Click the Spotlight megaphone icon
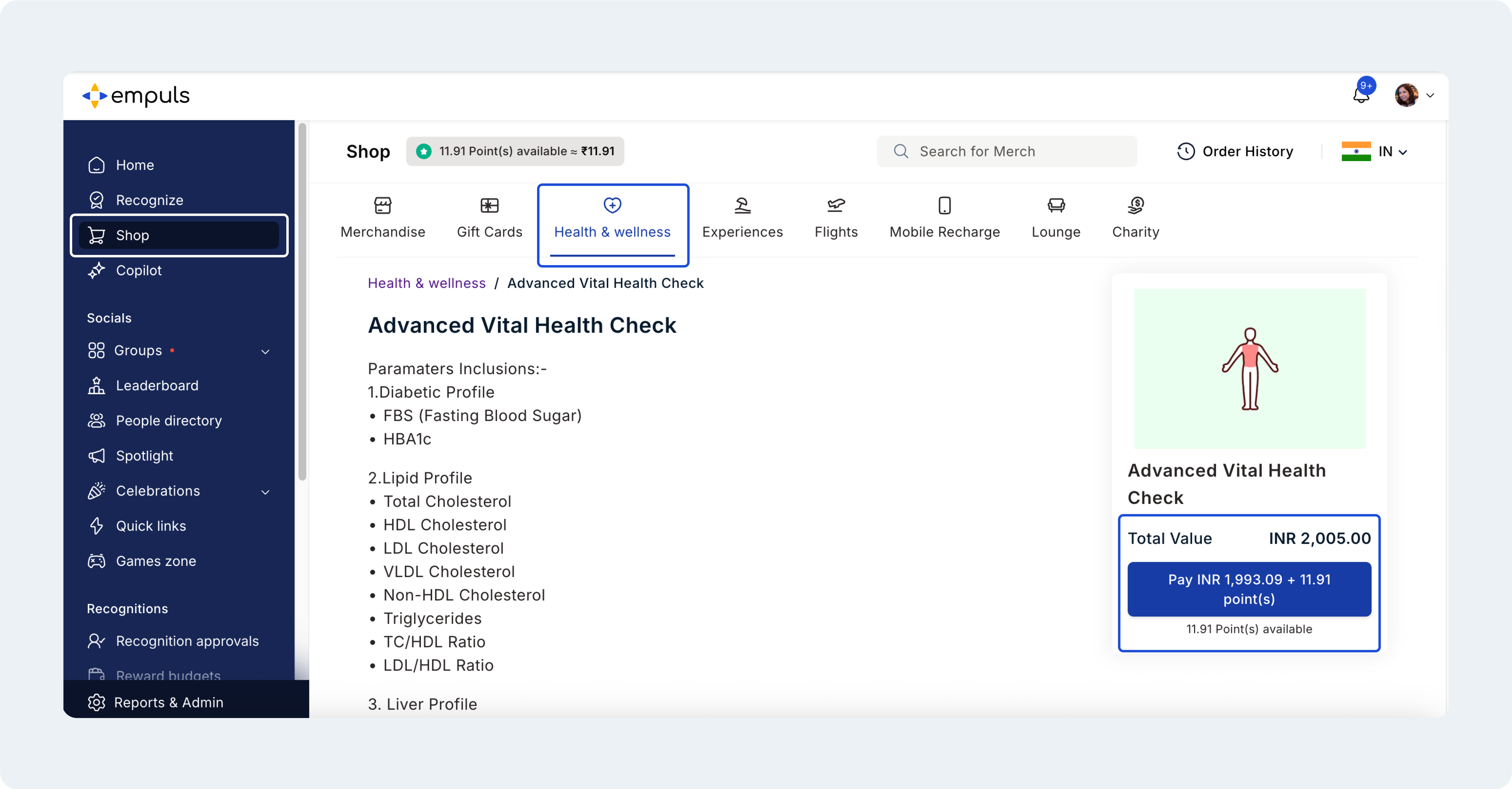Viewport: 1512px width, 789px height. 96,456
